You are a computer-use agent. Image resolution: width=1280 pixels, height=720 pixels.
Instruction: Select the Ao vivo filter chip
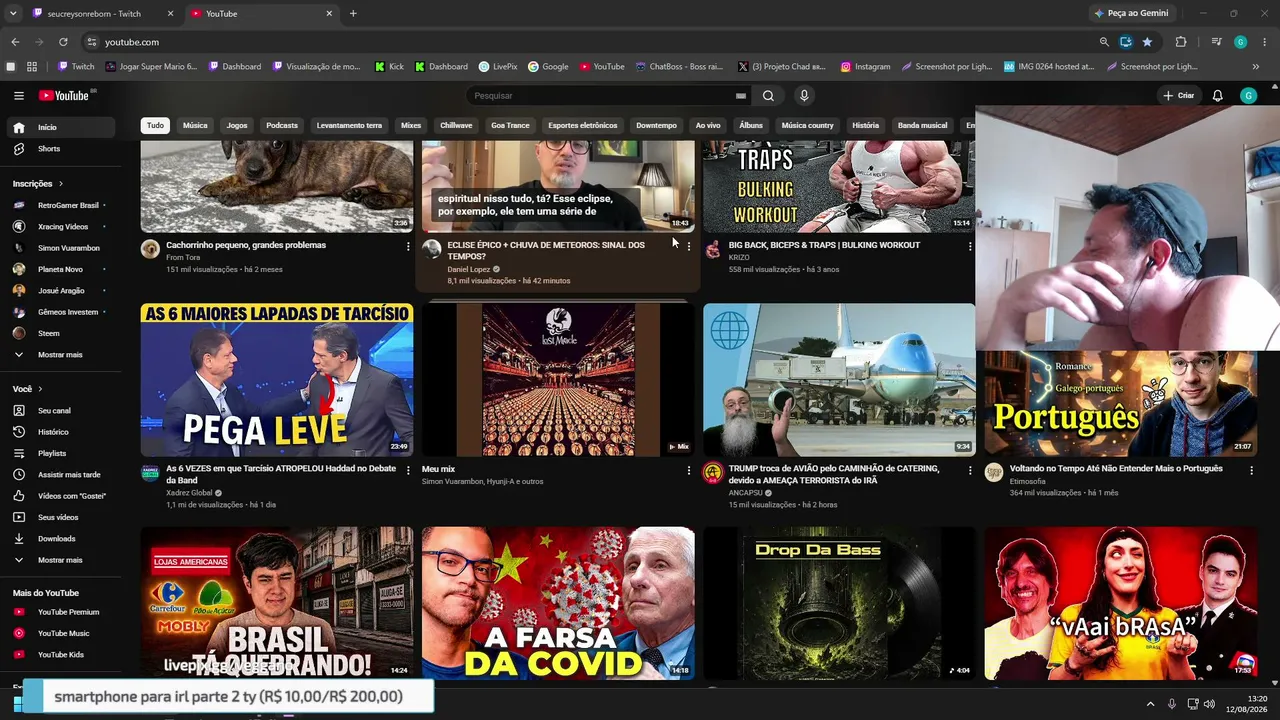[x=708, y=126]
